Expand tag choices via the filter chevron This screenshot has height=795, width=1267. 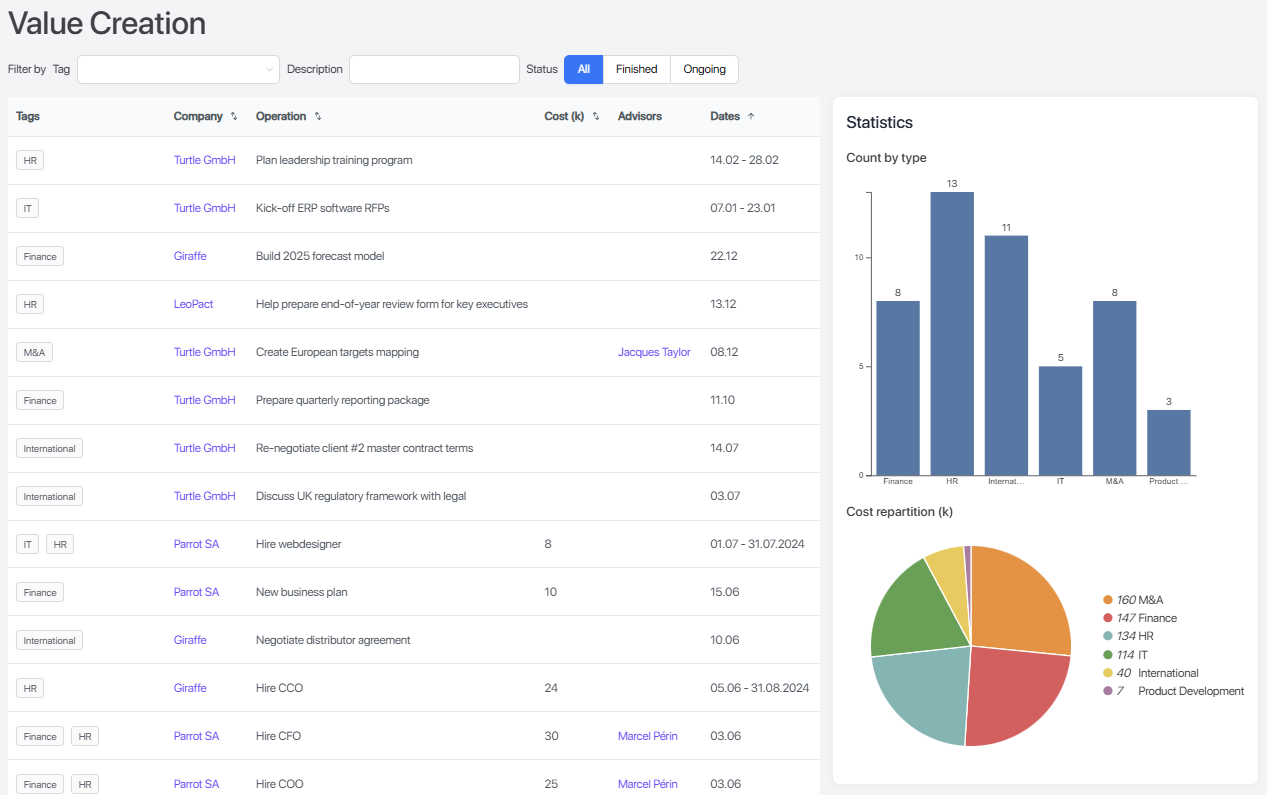(268, 69)
